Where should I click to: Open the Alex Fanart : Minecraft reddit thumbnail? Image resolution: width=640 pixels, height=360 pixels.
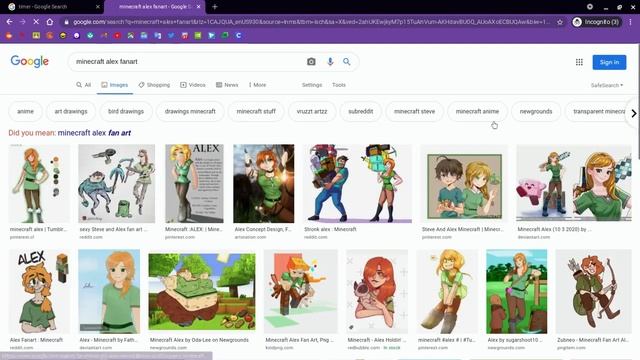click(39, 291)
